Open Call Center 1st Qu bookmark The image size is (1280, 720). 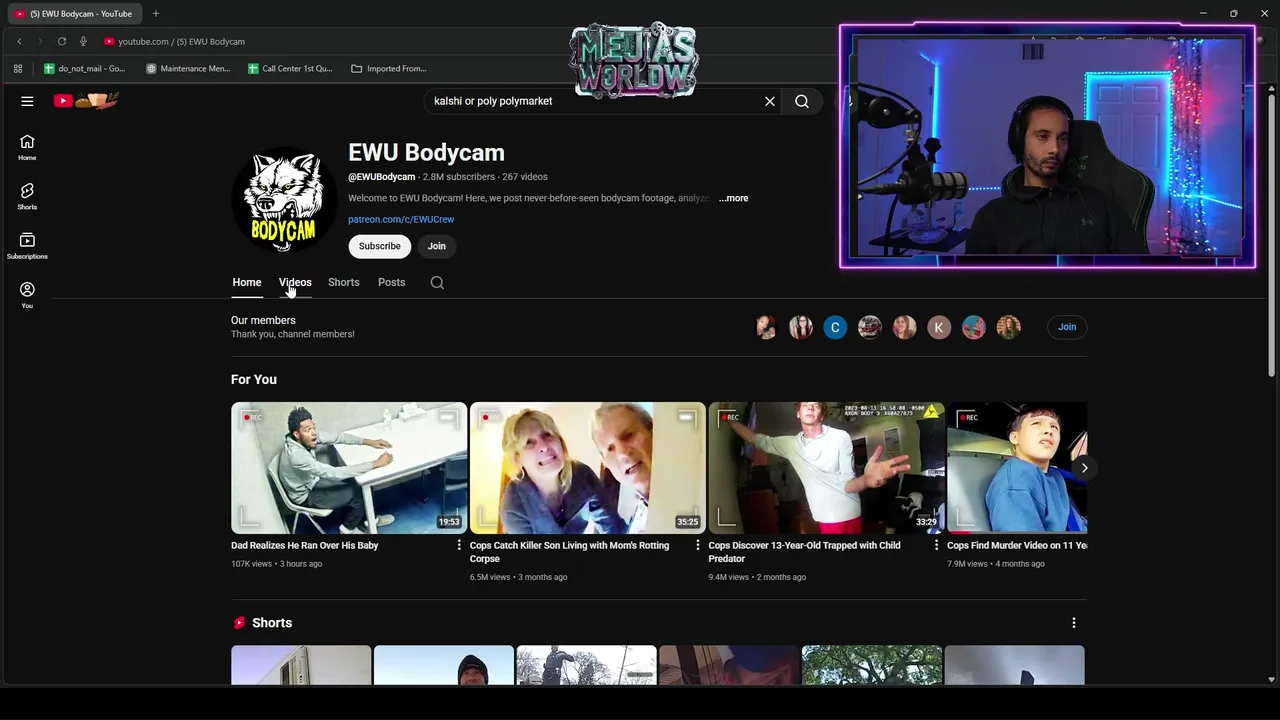[x=290, y=69]
